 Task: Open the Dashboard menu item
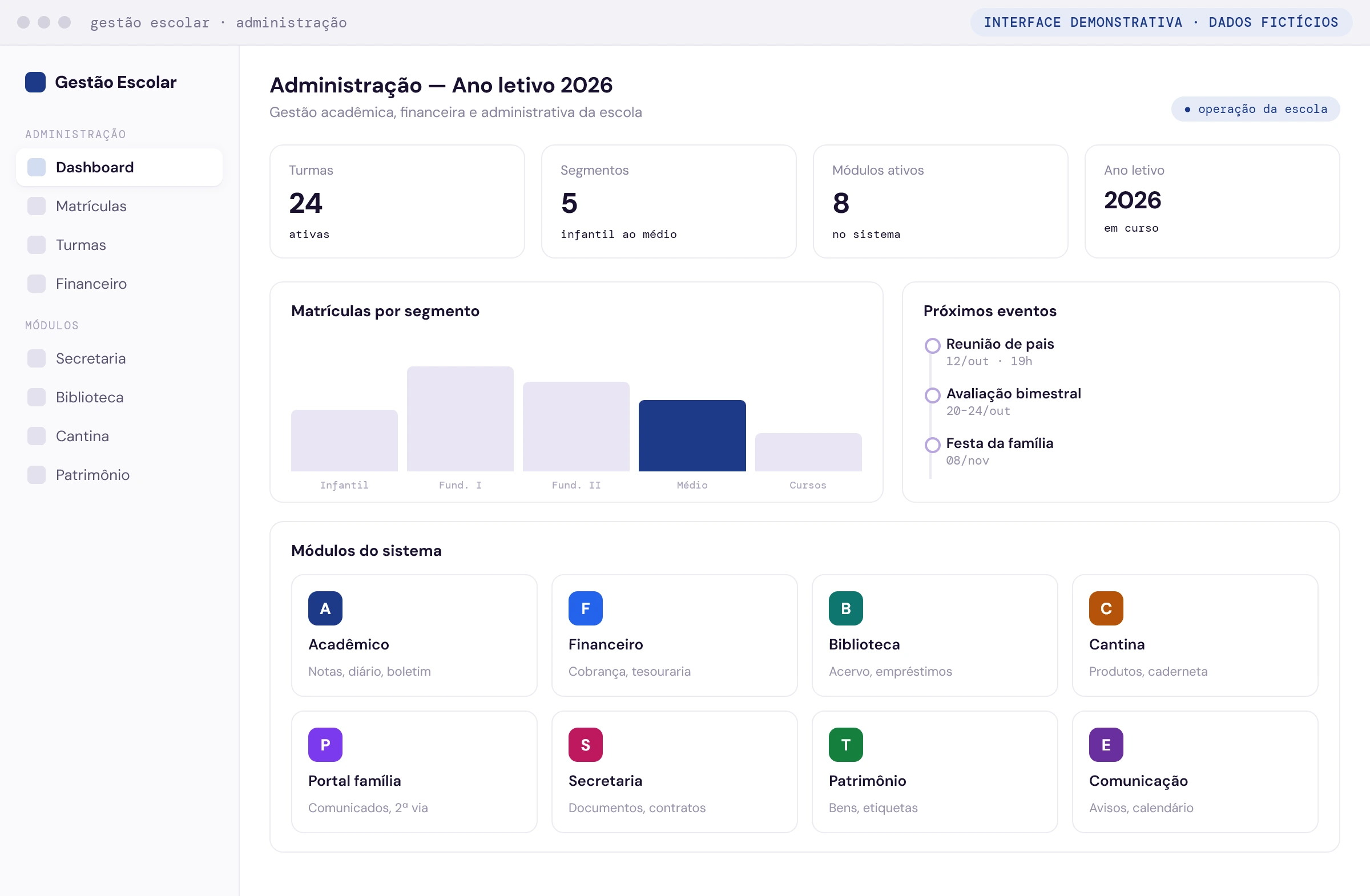(x=119, y=167)
